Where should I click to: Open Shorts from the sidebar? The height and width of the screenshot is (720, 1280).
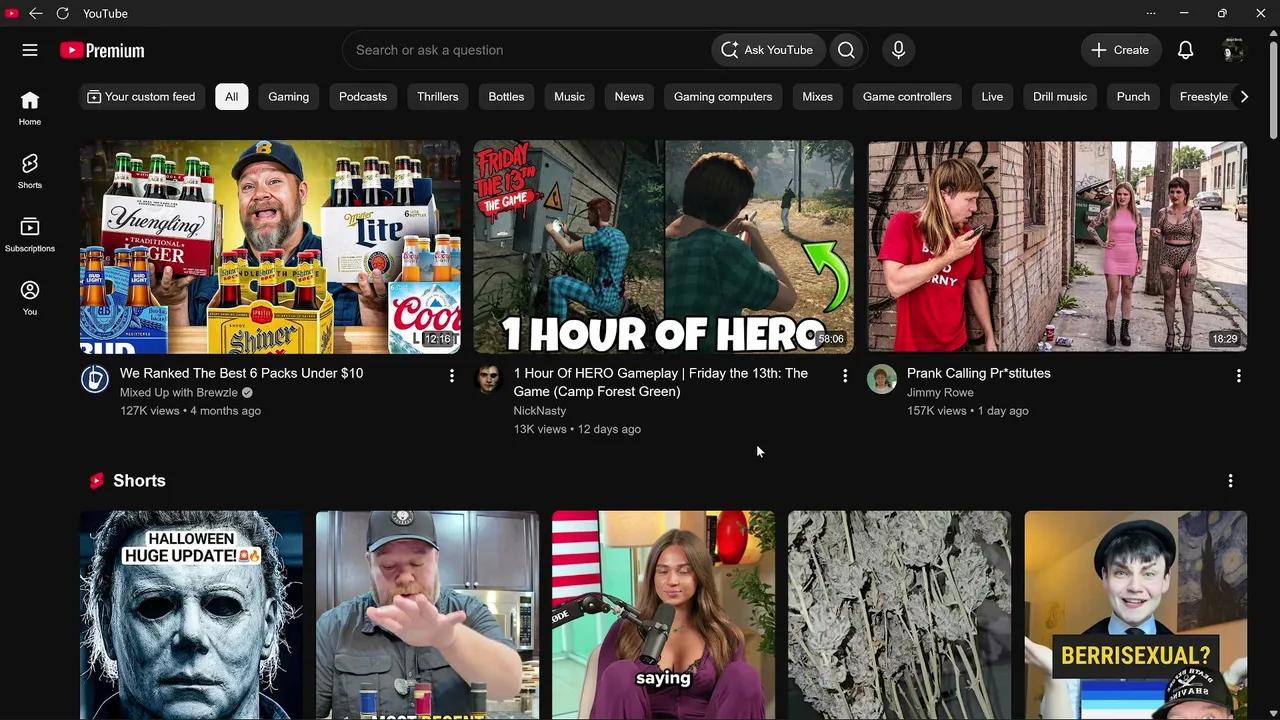pyautogui.click(x=30, y=171)
